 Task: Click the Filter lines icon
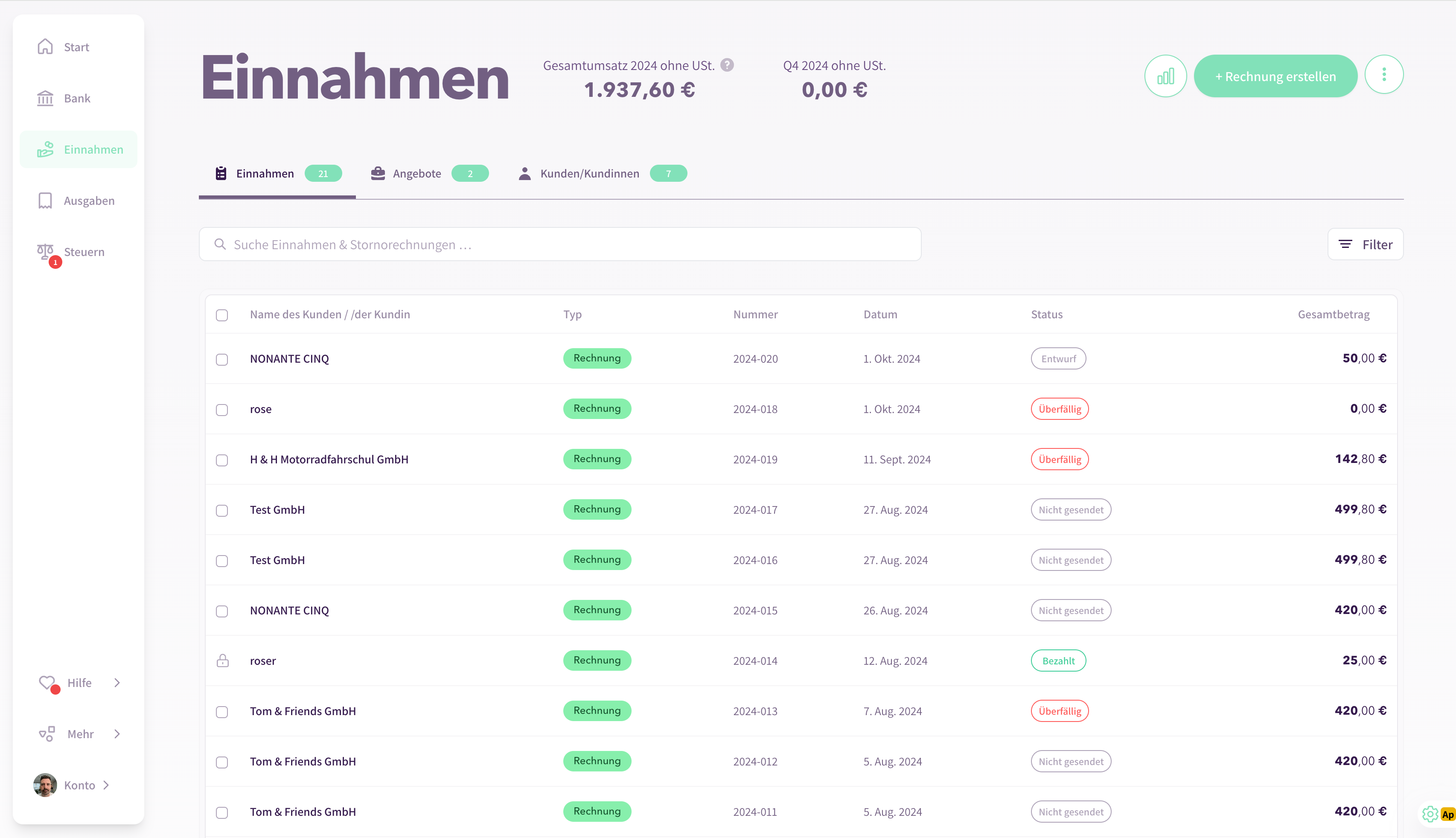click(x=1345, y=244)
